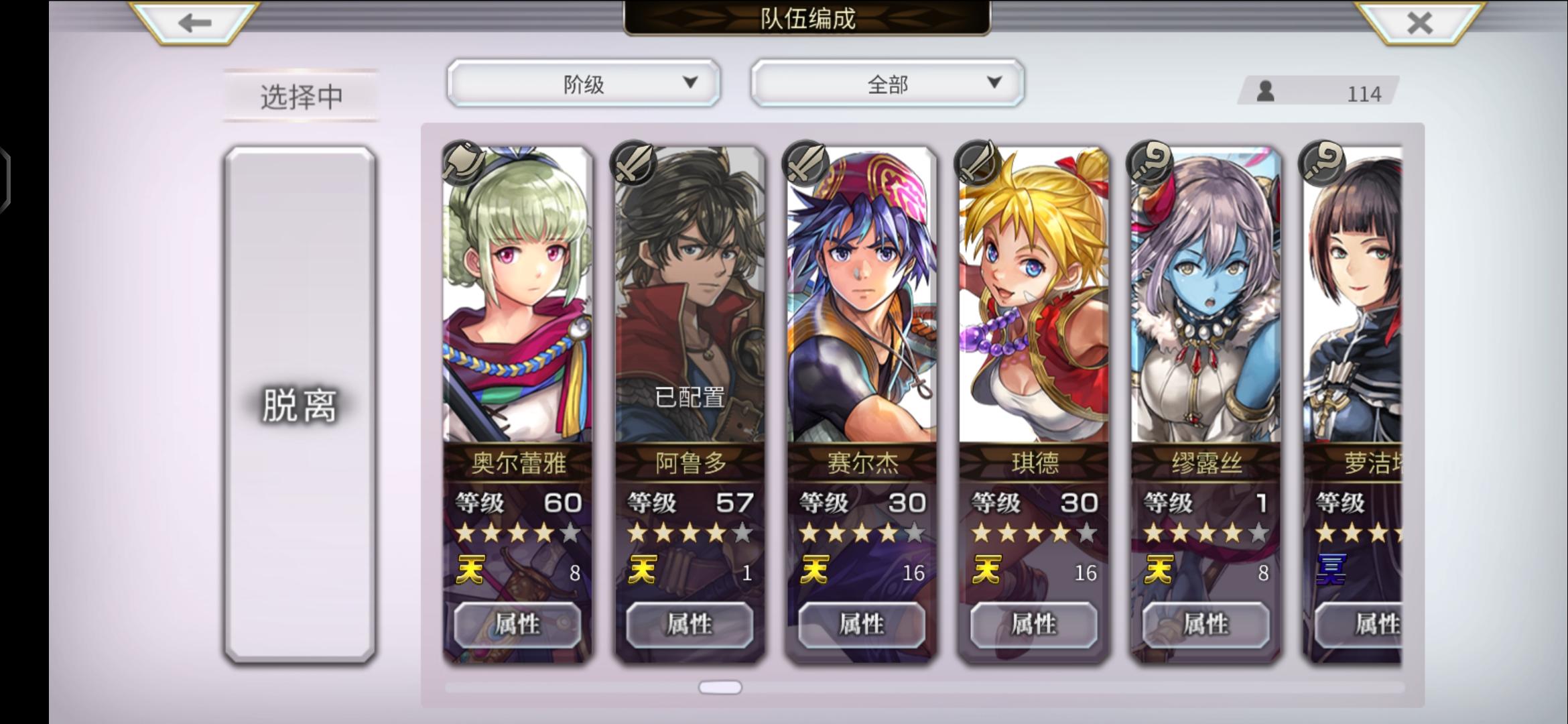Tap the sword icon on 赛尔杰's card
Image resolution: width=1568 pixels, height=724 pixels.
tap(806, 163)
